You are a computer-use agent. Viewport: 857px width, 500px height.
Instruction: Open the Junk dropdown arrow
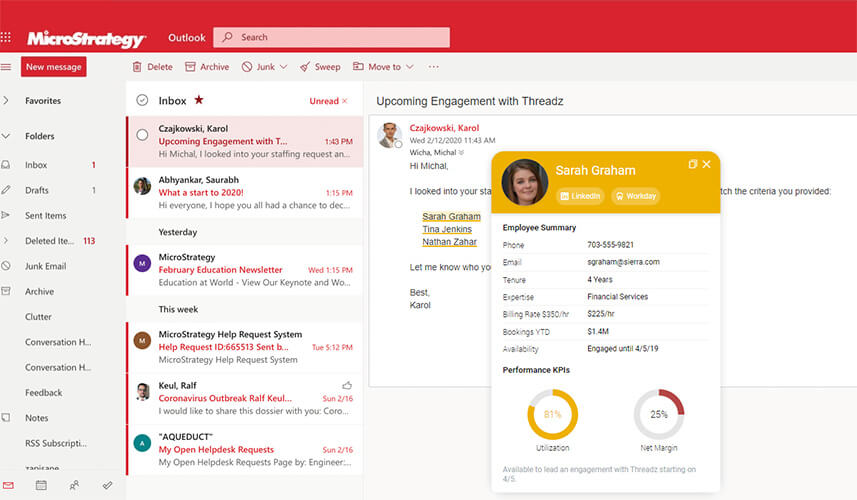click(x=284, y=67)
